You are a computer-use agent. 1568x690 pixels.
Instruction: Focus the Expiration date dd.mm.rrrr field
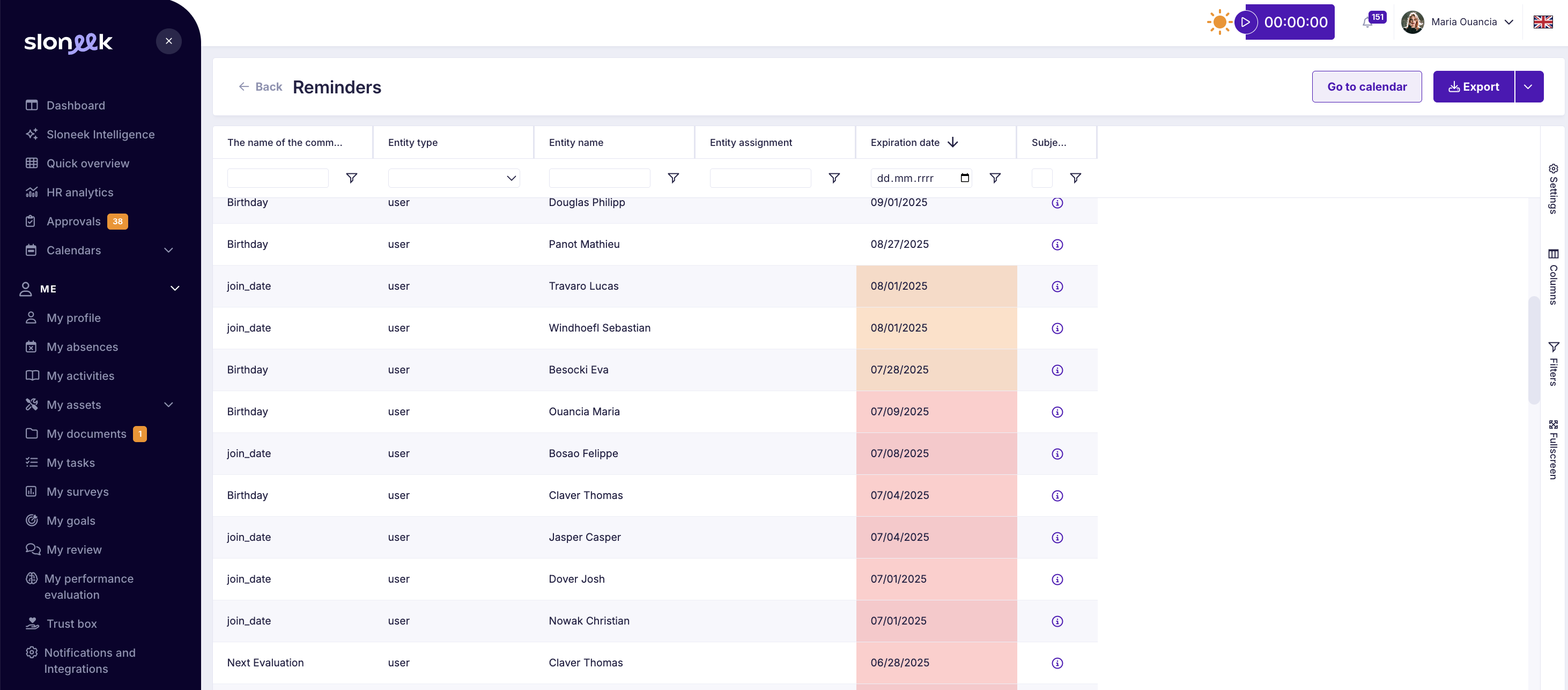[x=920, y=178]
